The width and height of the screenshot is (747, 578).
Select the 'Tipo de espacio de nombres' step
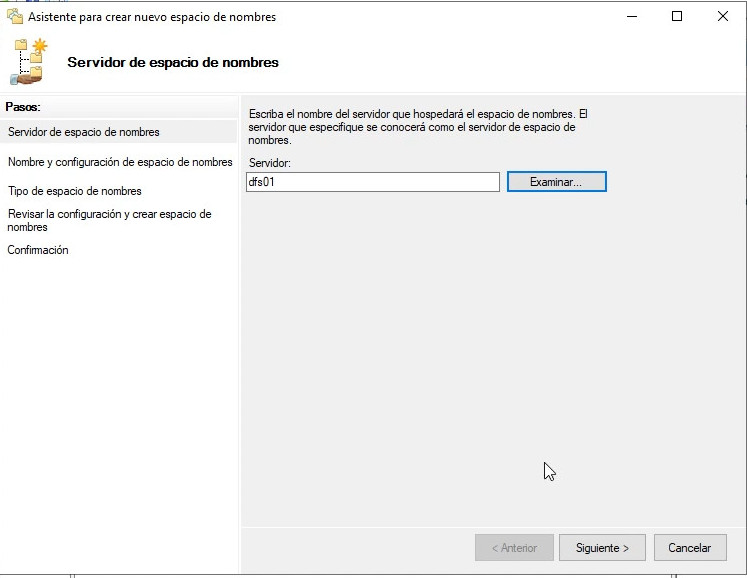[x=74, y=191]
